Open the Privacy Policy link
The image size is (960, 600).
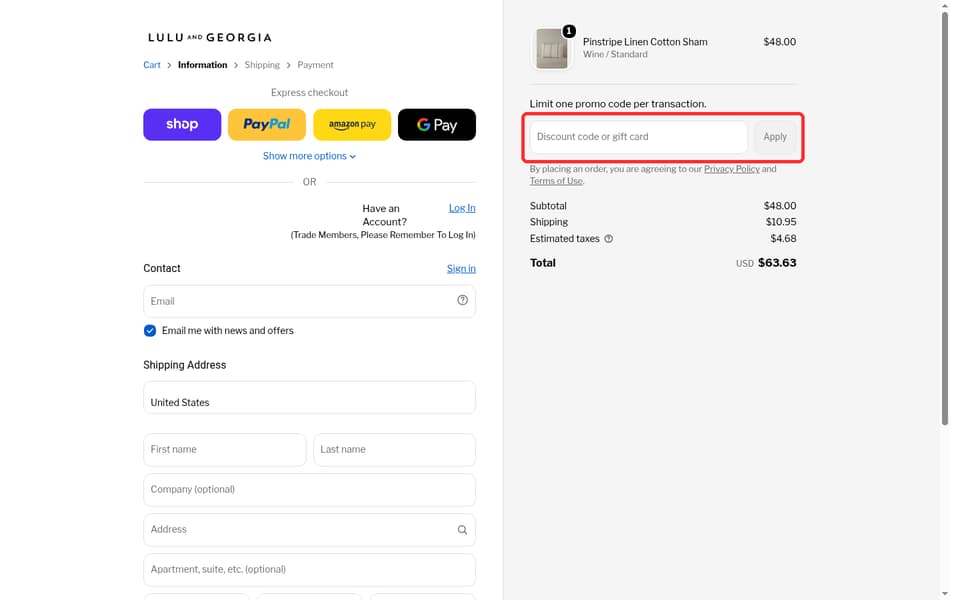click(x=732, y=169)
